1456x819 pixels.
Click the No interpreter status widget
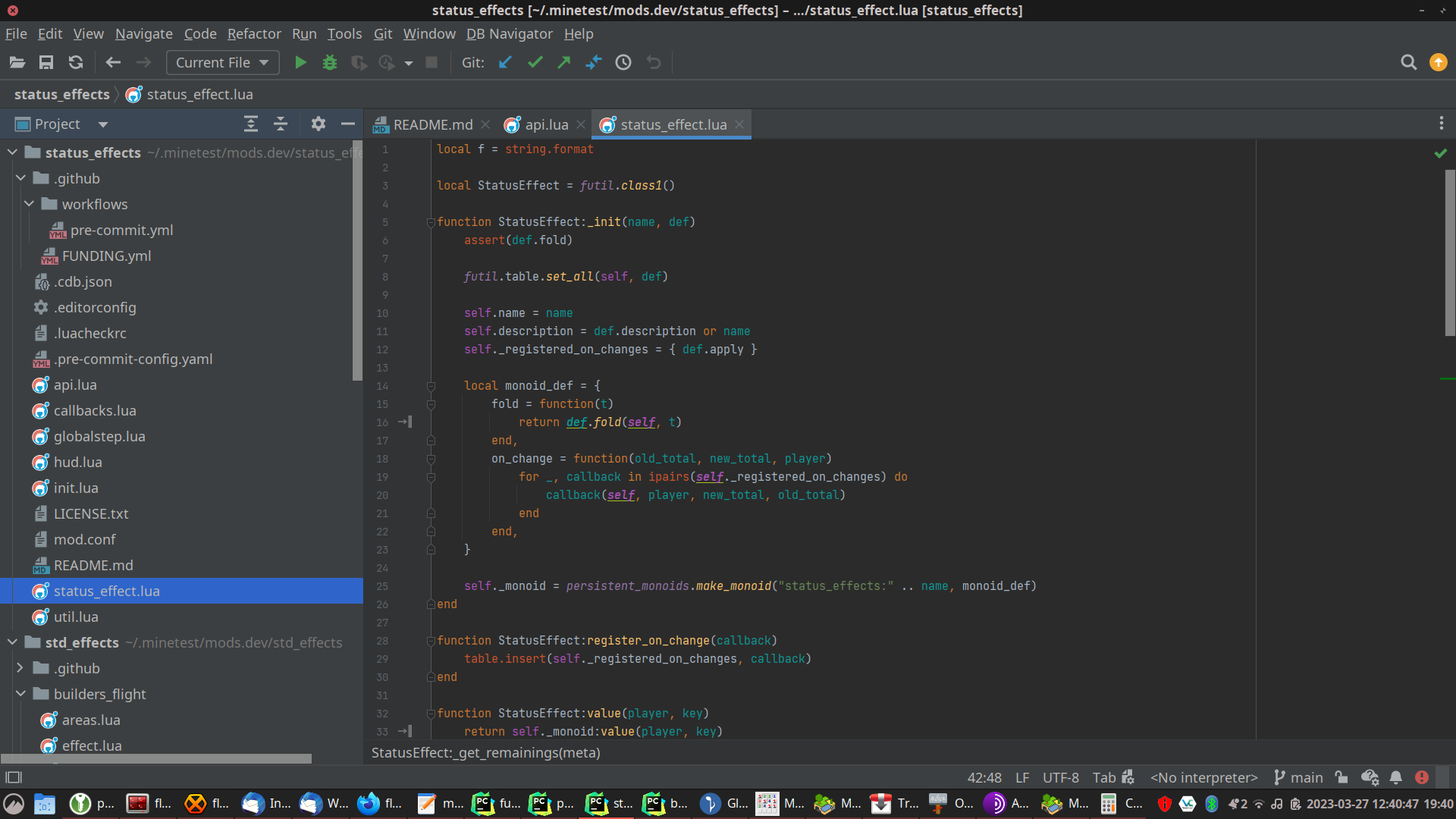tap(1203, 777)
